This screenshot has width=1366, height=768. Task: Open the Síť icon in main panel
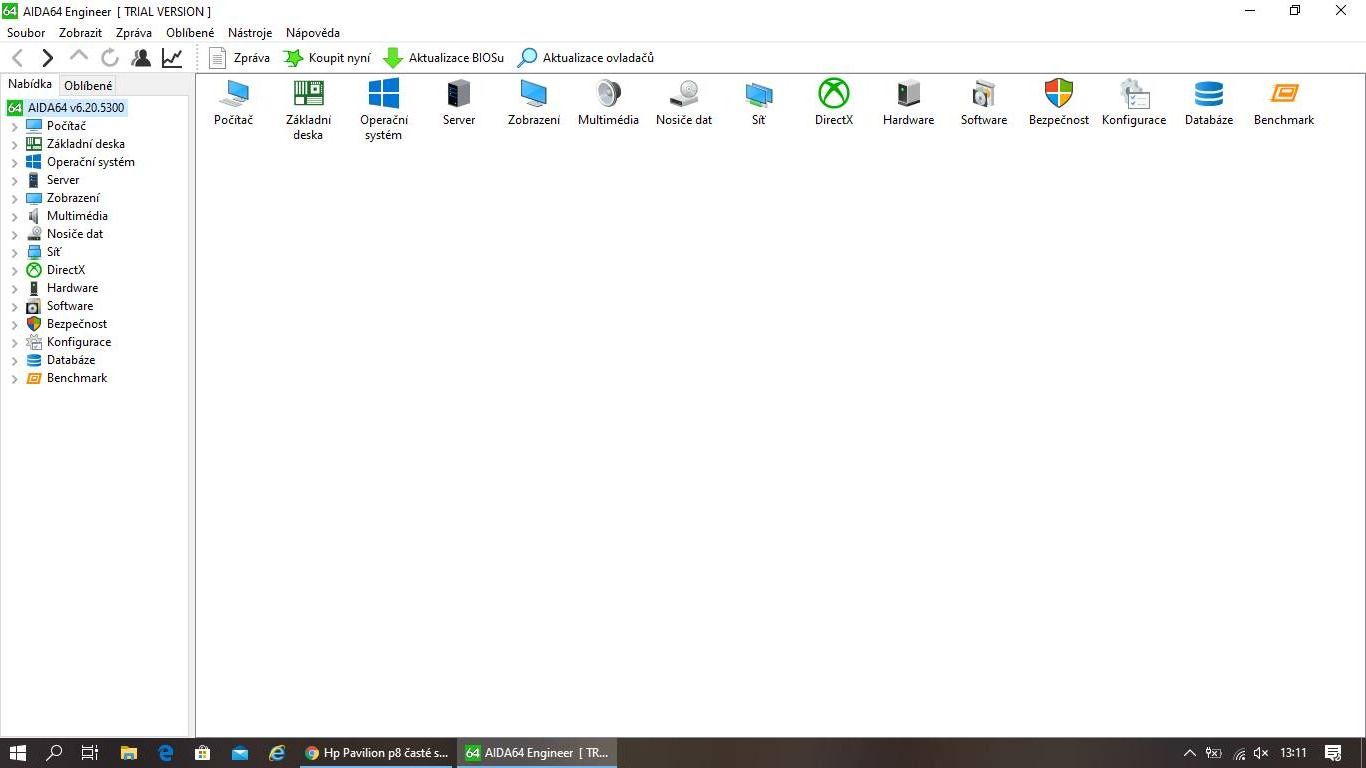point(759,94)
